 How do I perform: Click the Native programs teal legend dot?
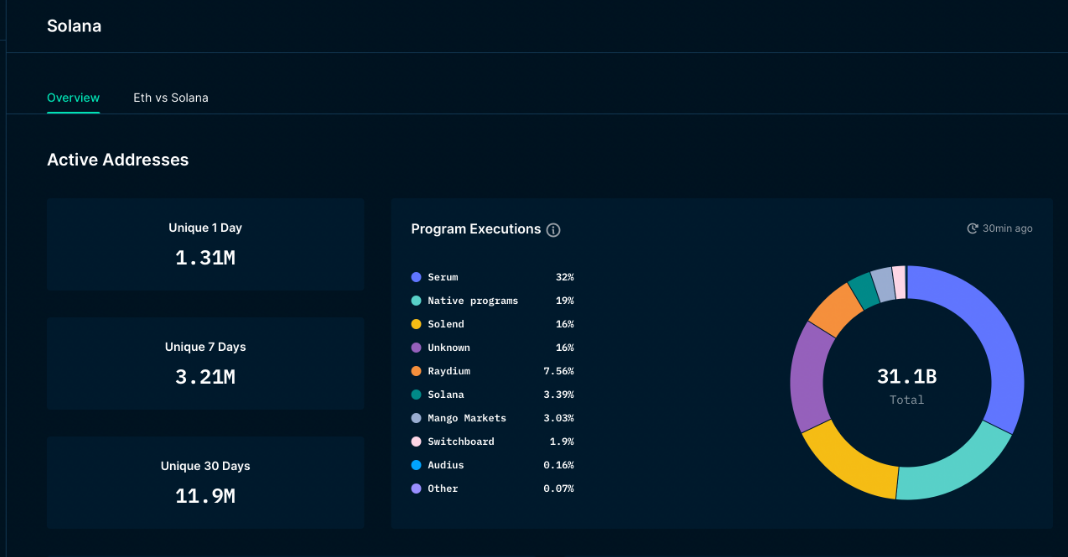click(416, 301)
